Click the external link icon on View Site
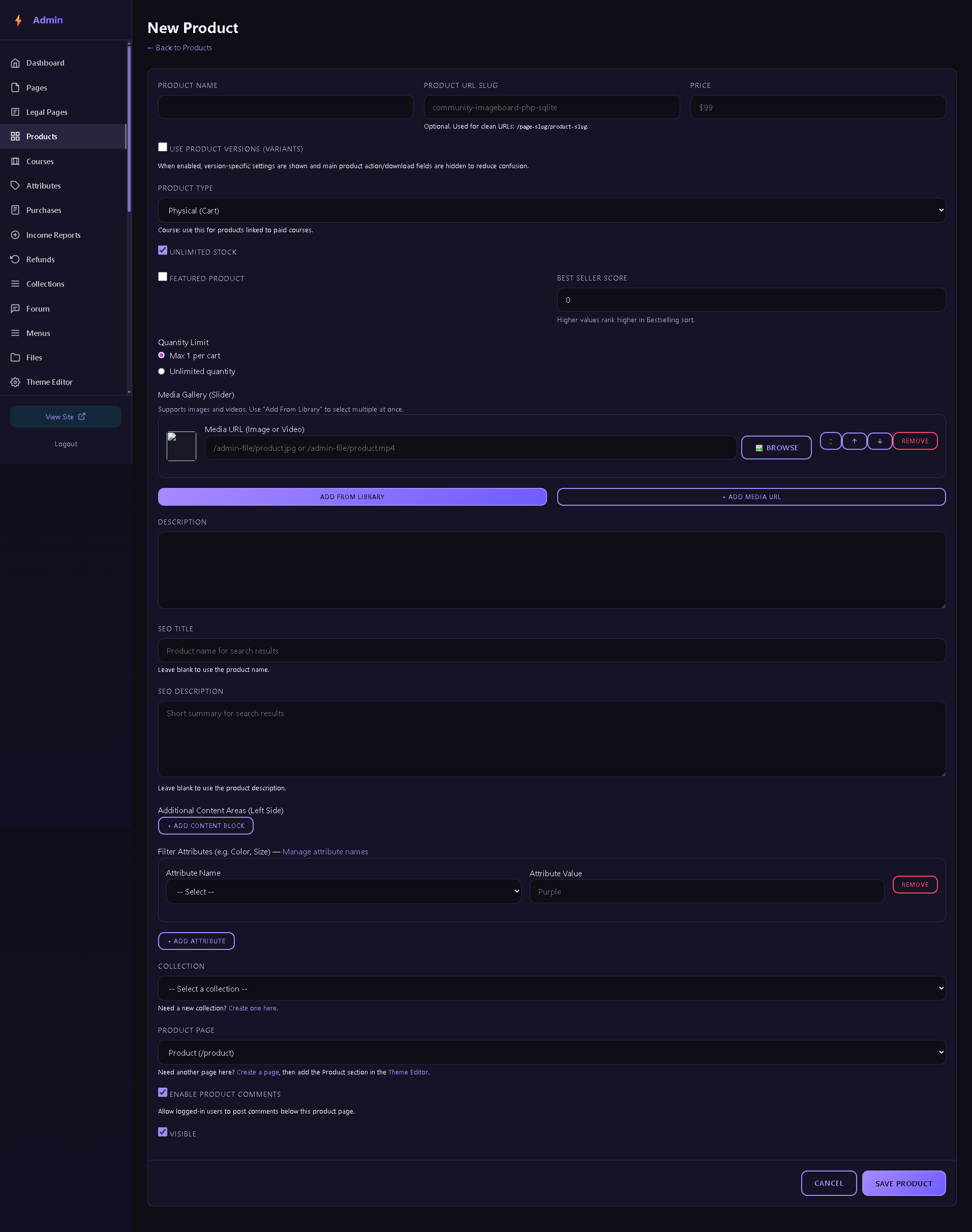972x1232 pixels. click(82, 416)
